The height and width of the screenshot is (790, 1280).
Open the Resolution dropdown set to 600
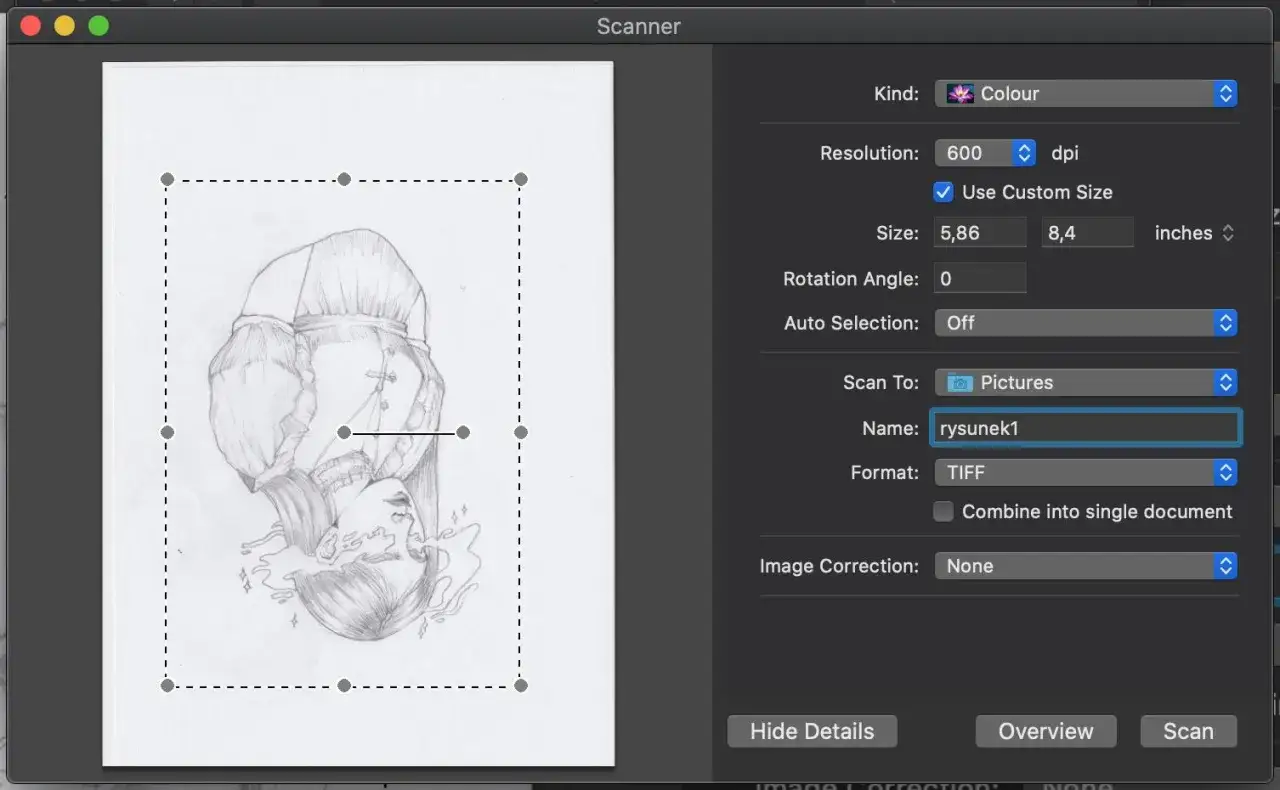(x=985, y=153)
